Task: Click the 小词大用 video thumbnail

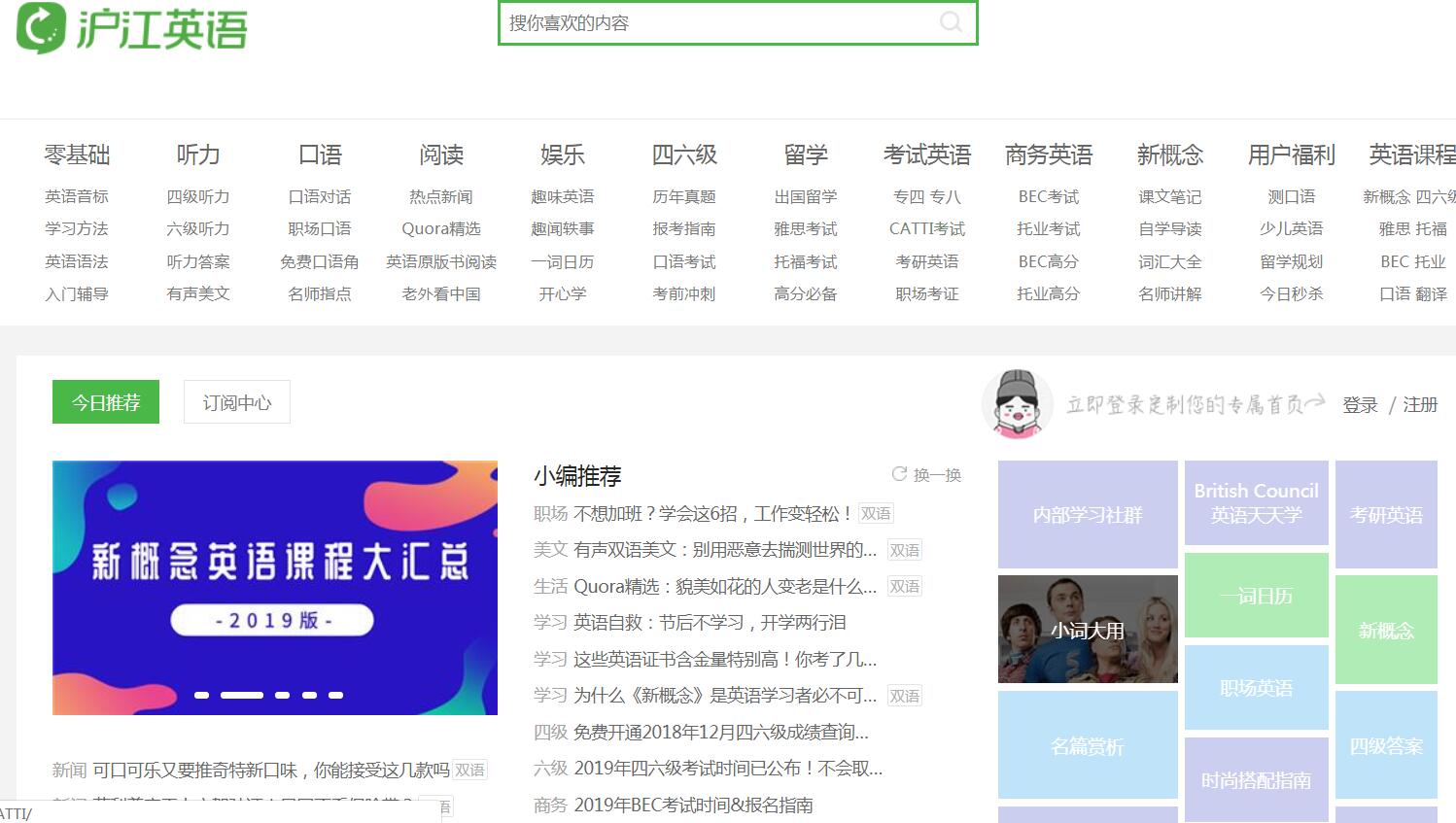Action: pos(1087,629)
